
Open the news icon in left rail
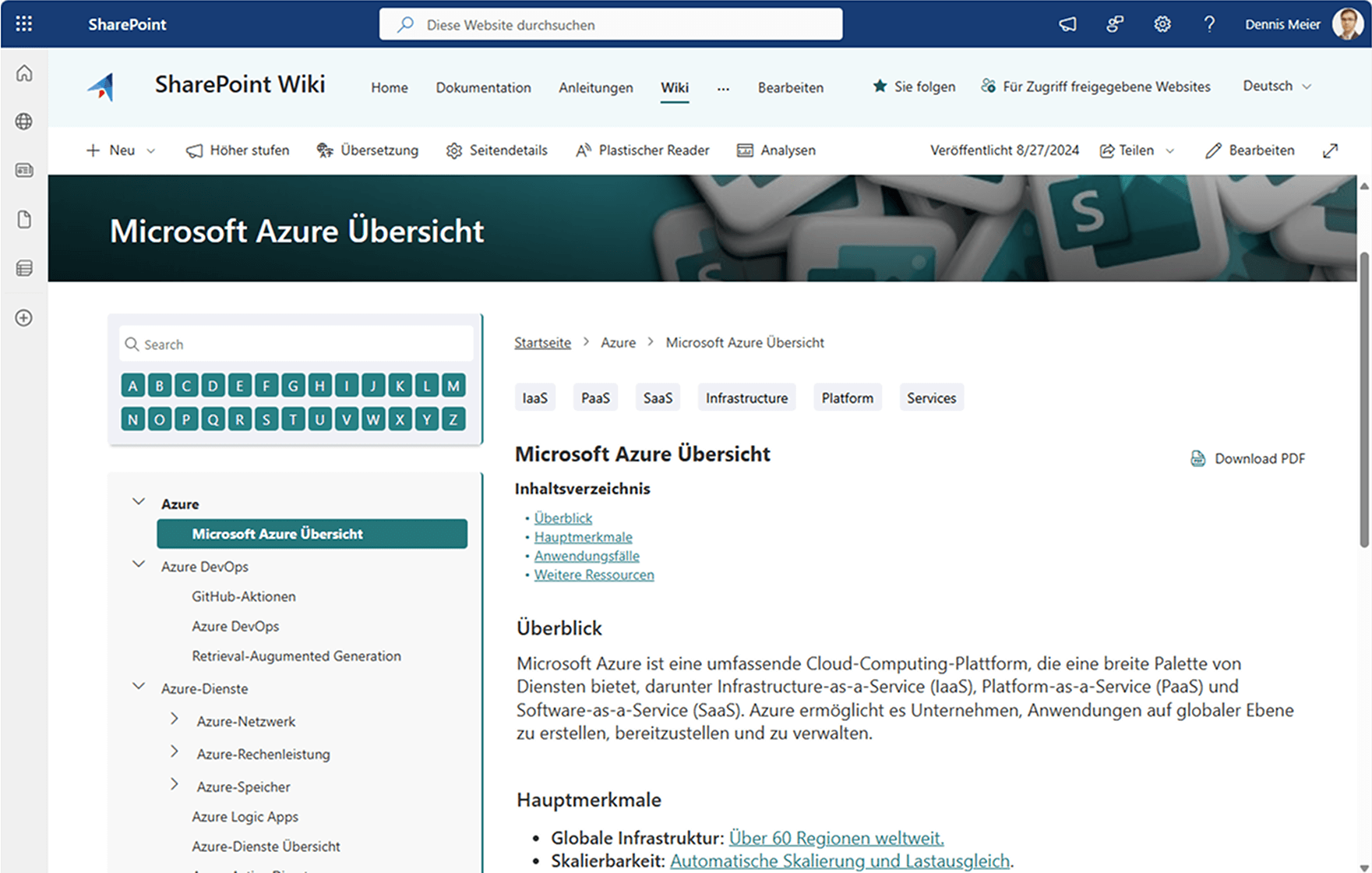pyautogui.click(x=24, y=170)
